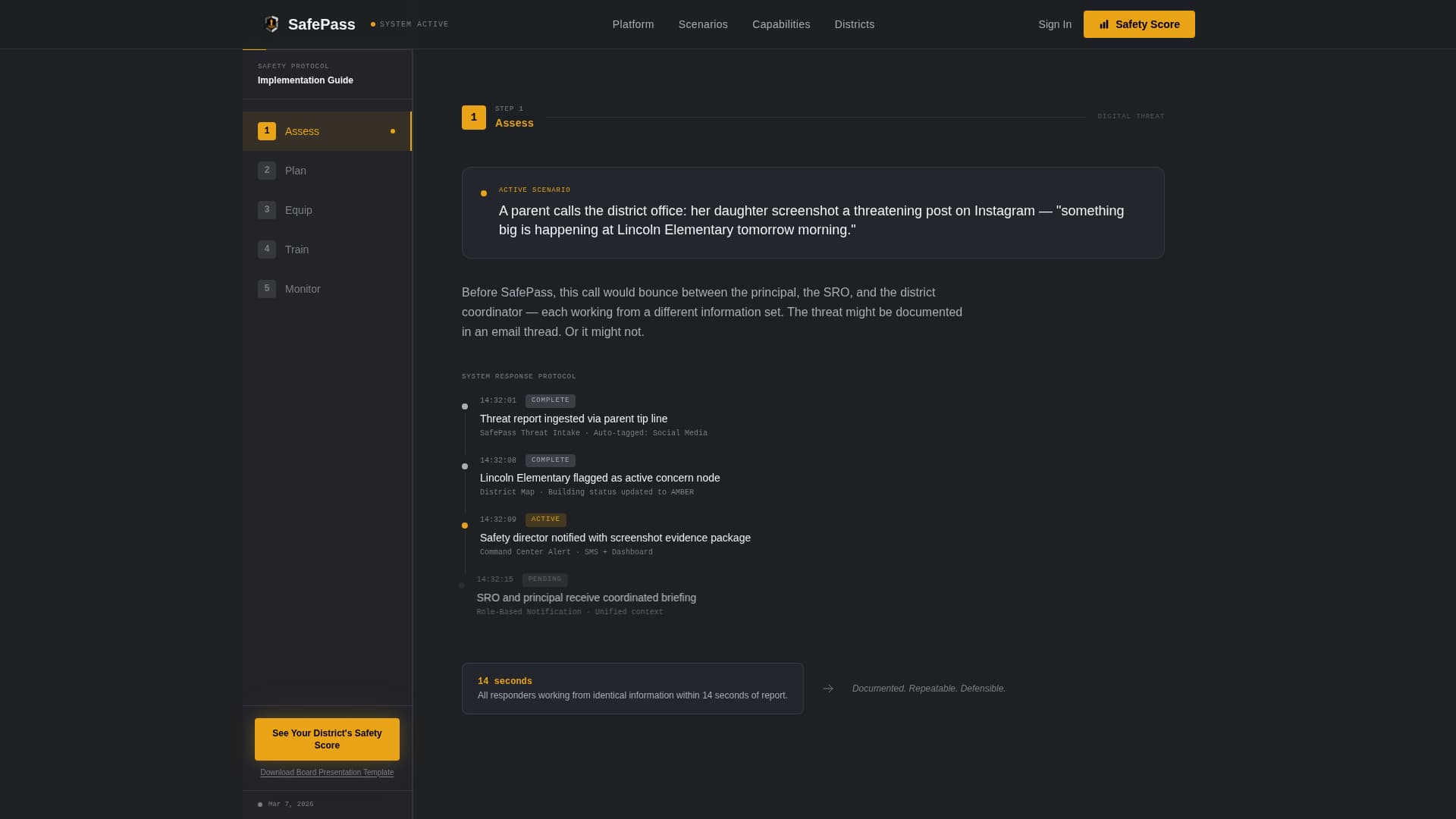1456x819 pixels.
Task: Click the ACTIVE status badge at 14:32:09
Action: (x=545, y=519)
